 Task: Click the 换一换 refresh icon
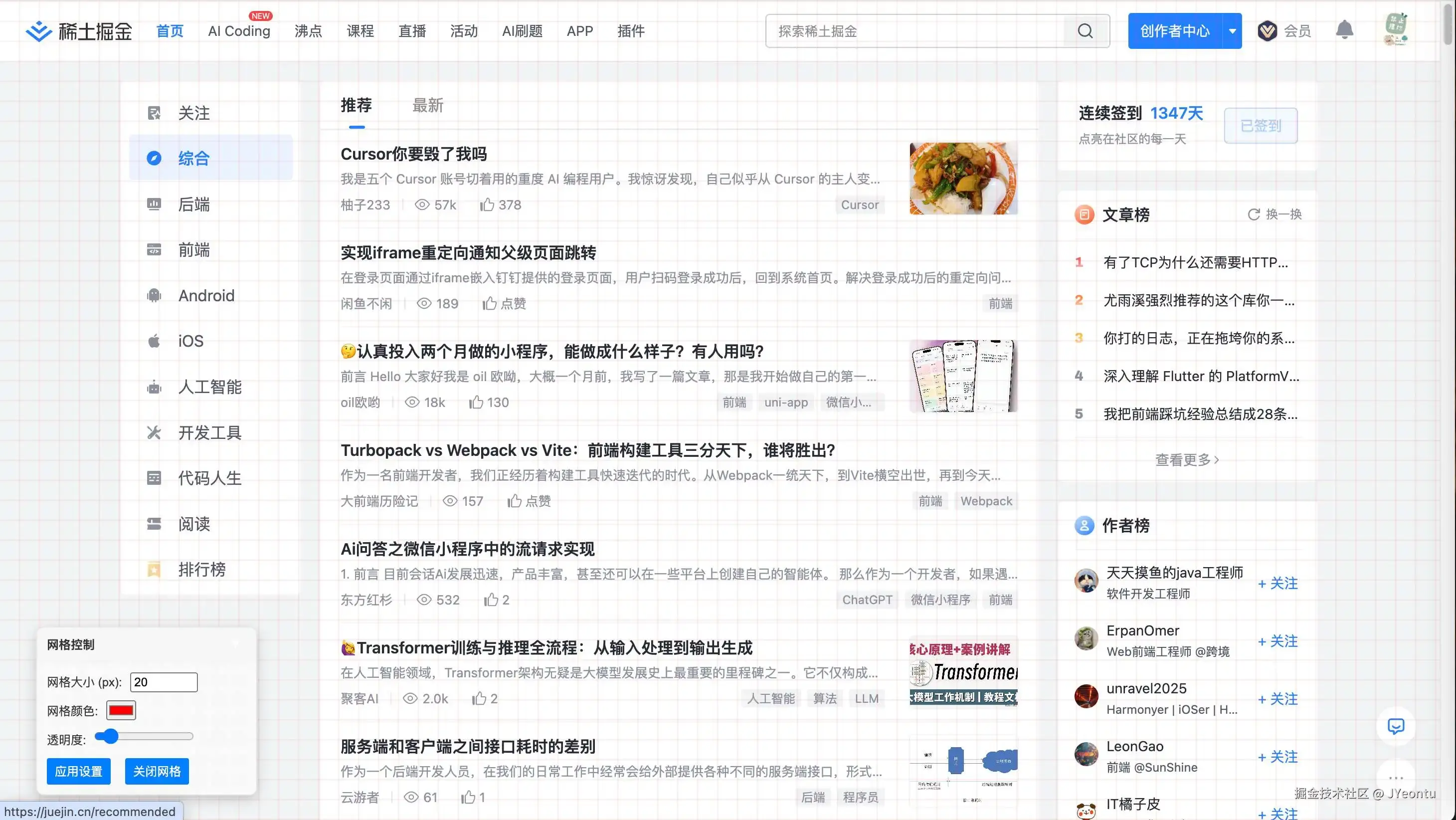pos(1254,214)
